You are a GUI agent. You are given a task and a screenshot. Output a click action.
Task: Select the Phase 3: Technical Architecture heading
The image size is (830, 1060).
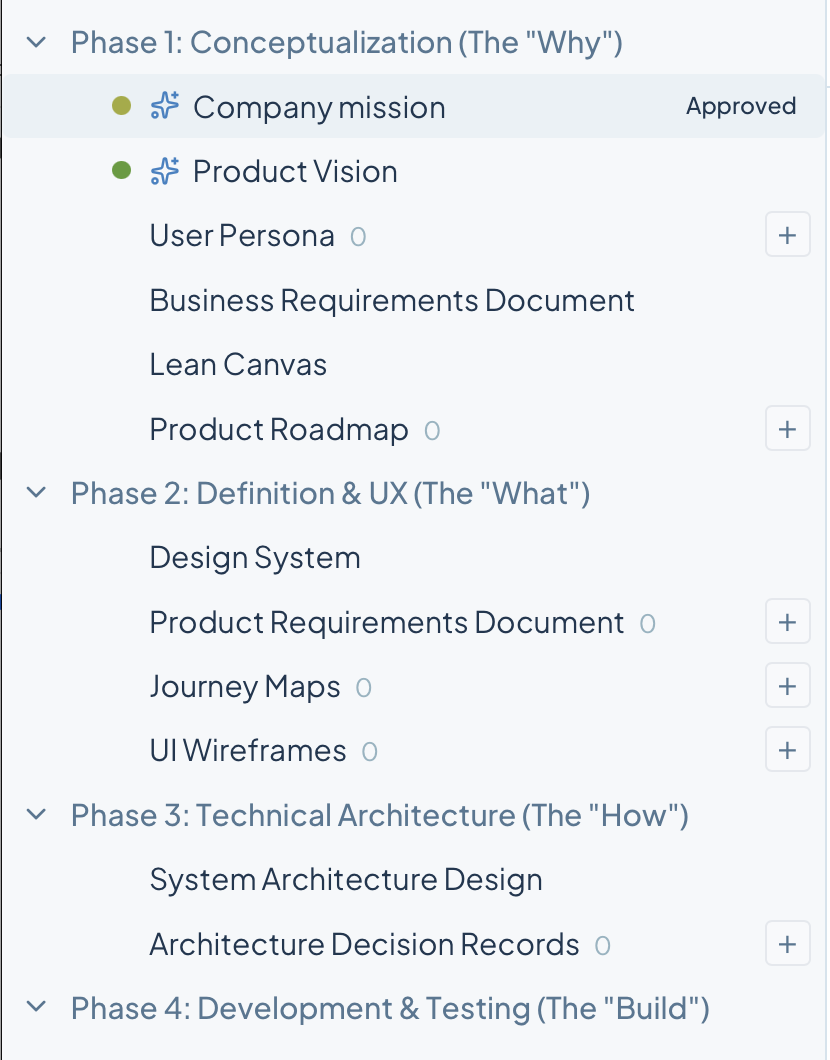(380, 815)
